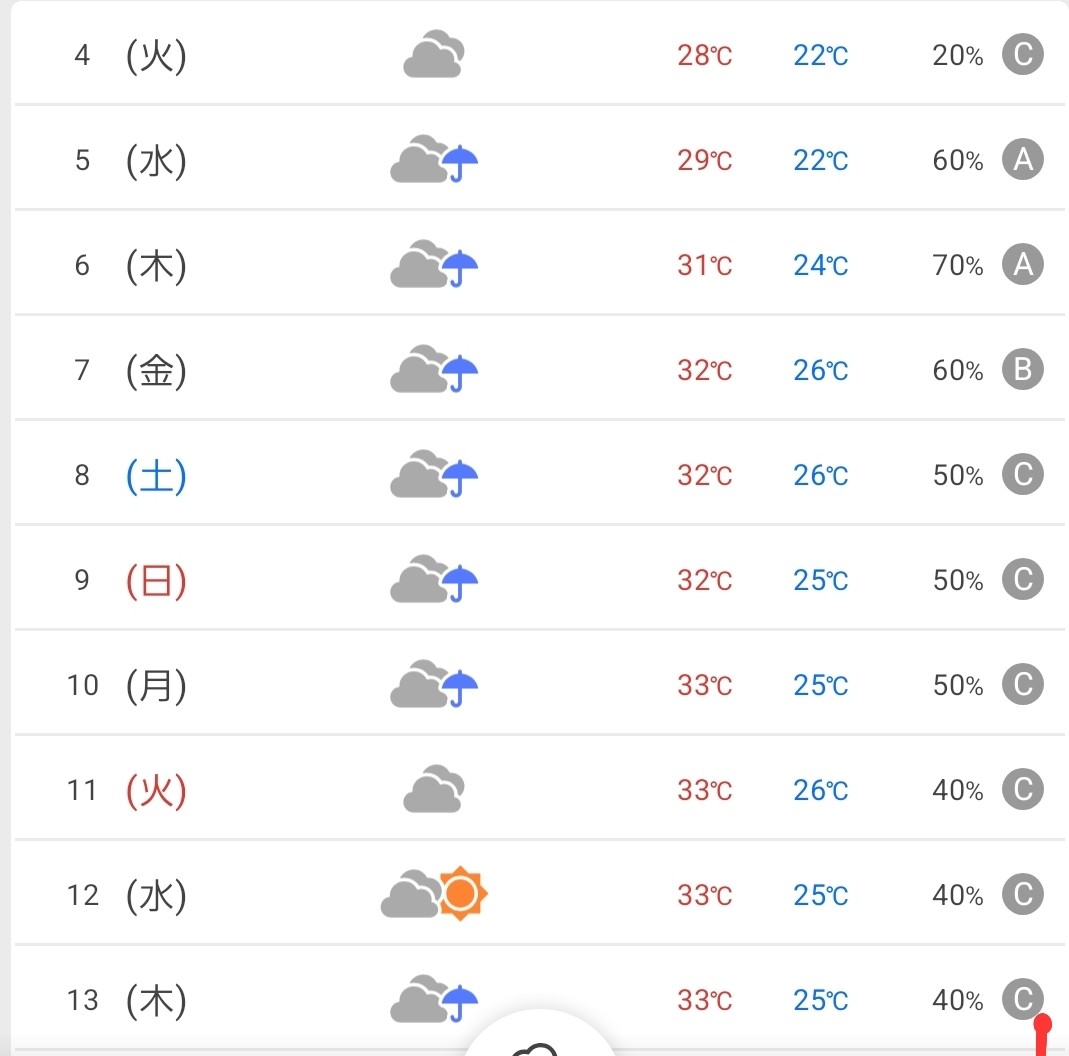1069x1056 pixels.
Task: Tap the 26℃ low temperature on day 7
Action: [x=820, y=369]
